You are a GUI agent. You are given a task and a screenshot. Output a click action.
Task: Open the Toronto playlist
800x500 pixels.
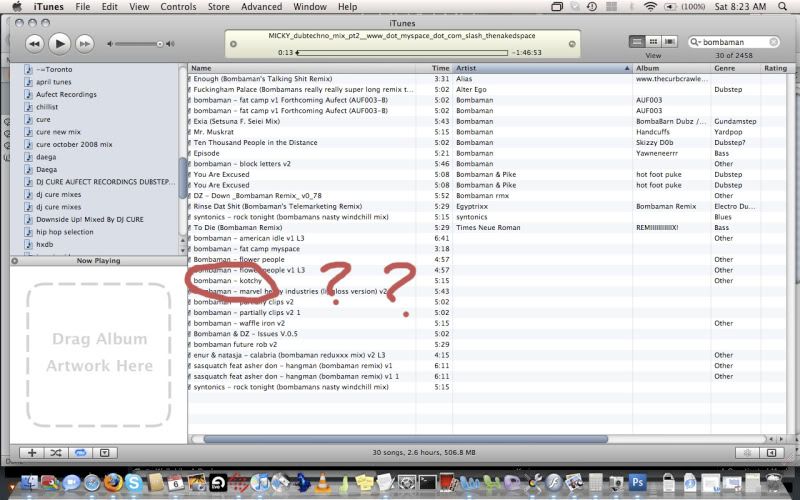pyautogui.click(x=54, y=69)
